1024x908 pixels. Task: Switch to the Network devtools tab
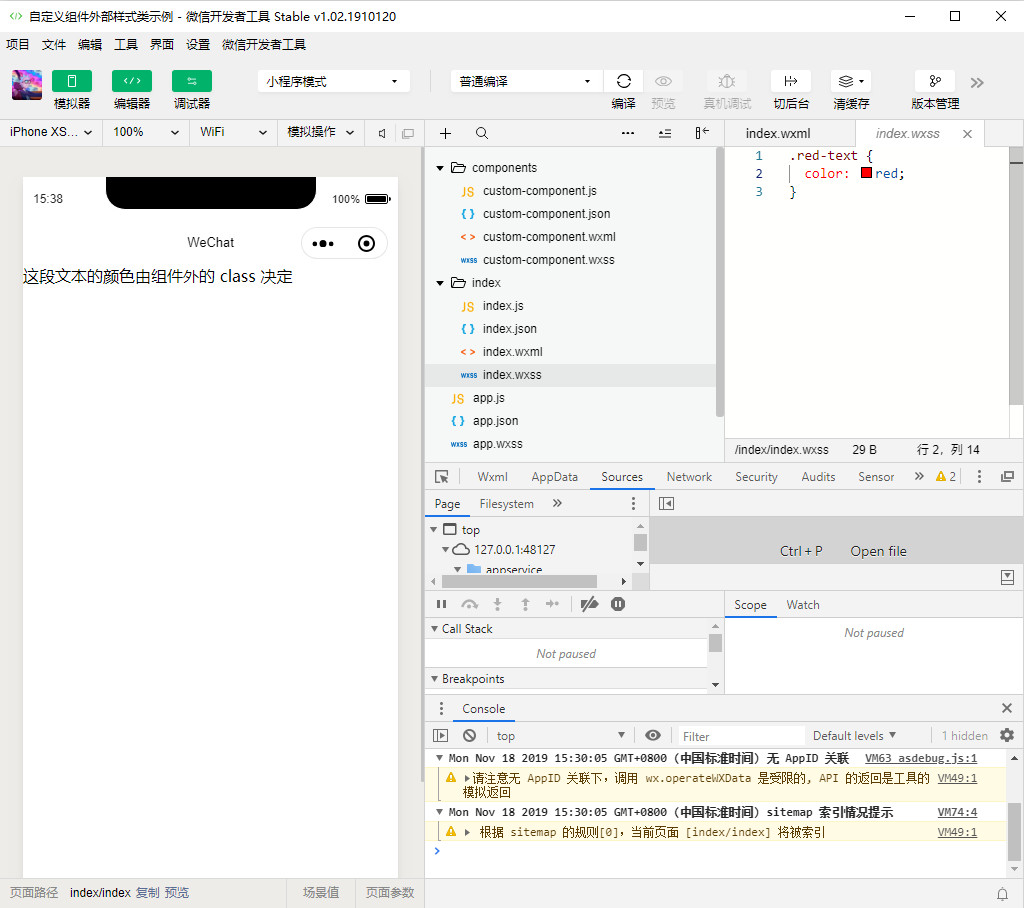click(x=689, y=477)
